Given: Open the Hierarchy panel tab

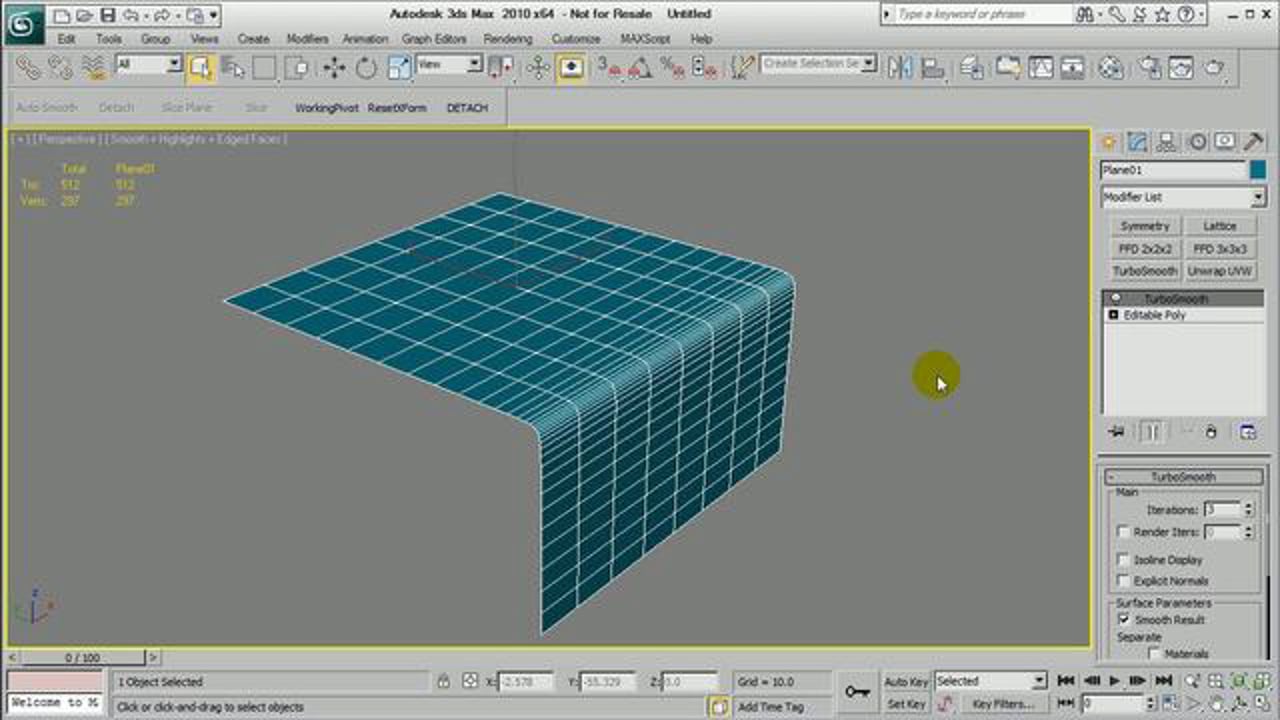Looking at the screenshot, I should (x=1166, y=142).
